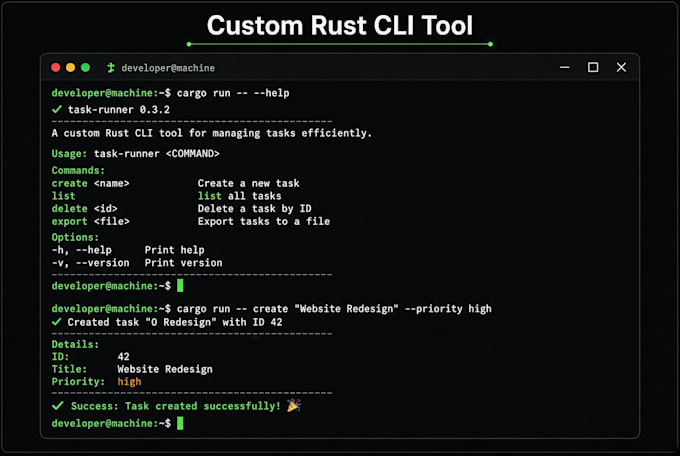Click the green terminal icon beside developer@machine title

pos(111,68)
